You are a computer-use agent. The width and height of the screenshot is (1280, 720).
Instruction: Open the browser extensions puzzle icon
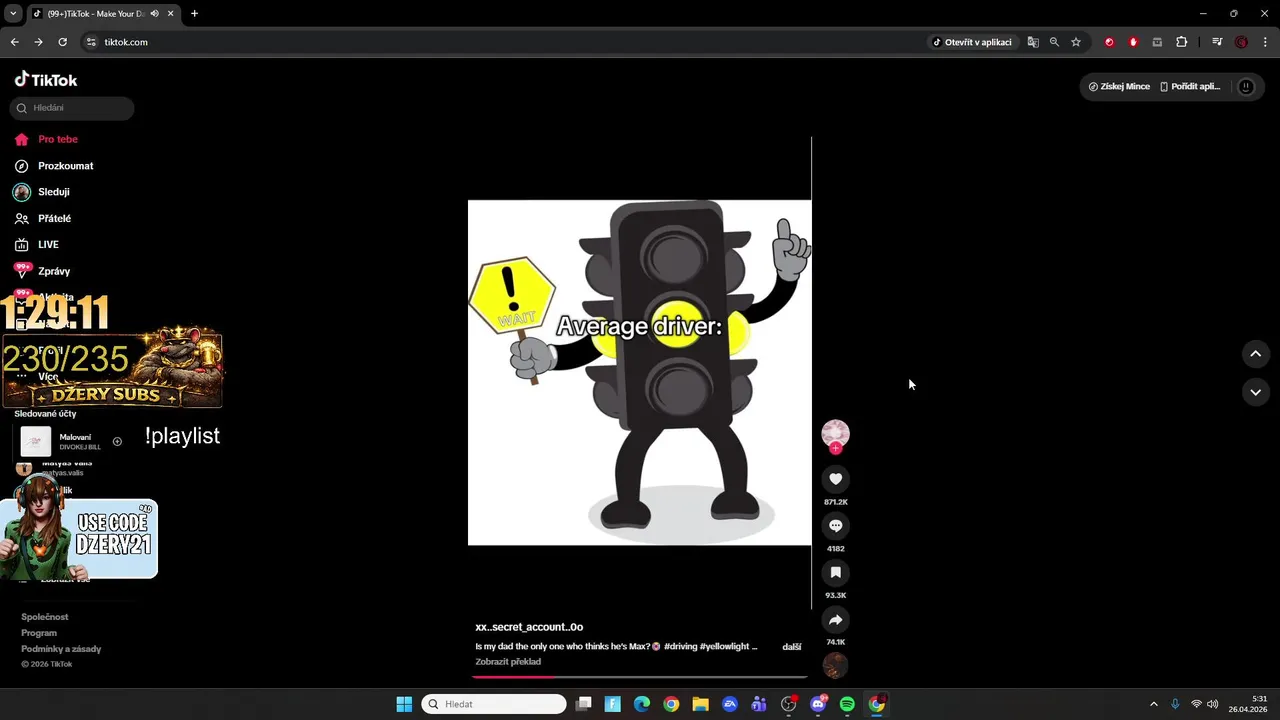tap(1182, 42)
